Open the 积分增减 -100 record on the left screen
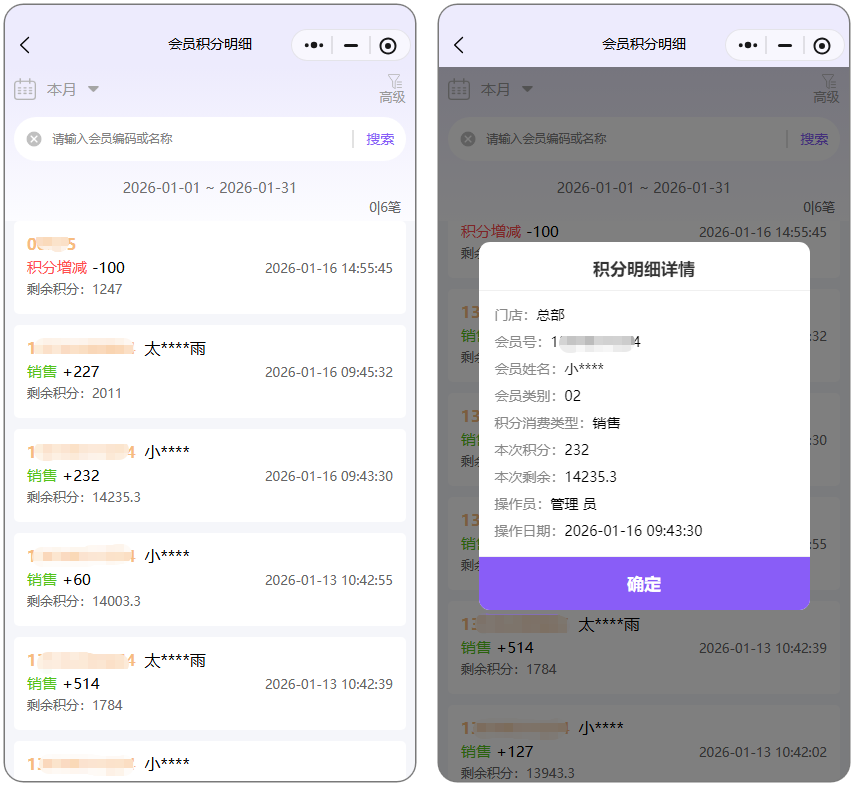The width and height of the screenshot is (853, 785). click(x=209, y=268)
